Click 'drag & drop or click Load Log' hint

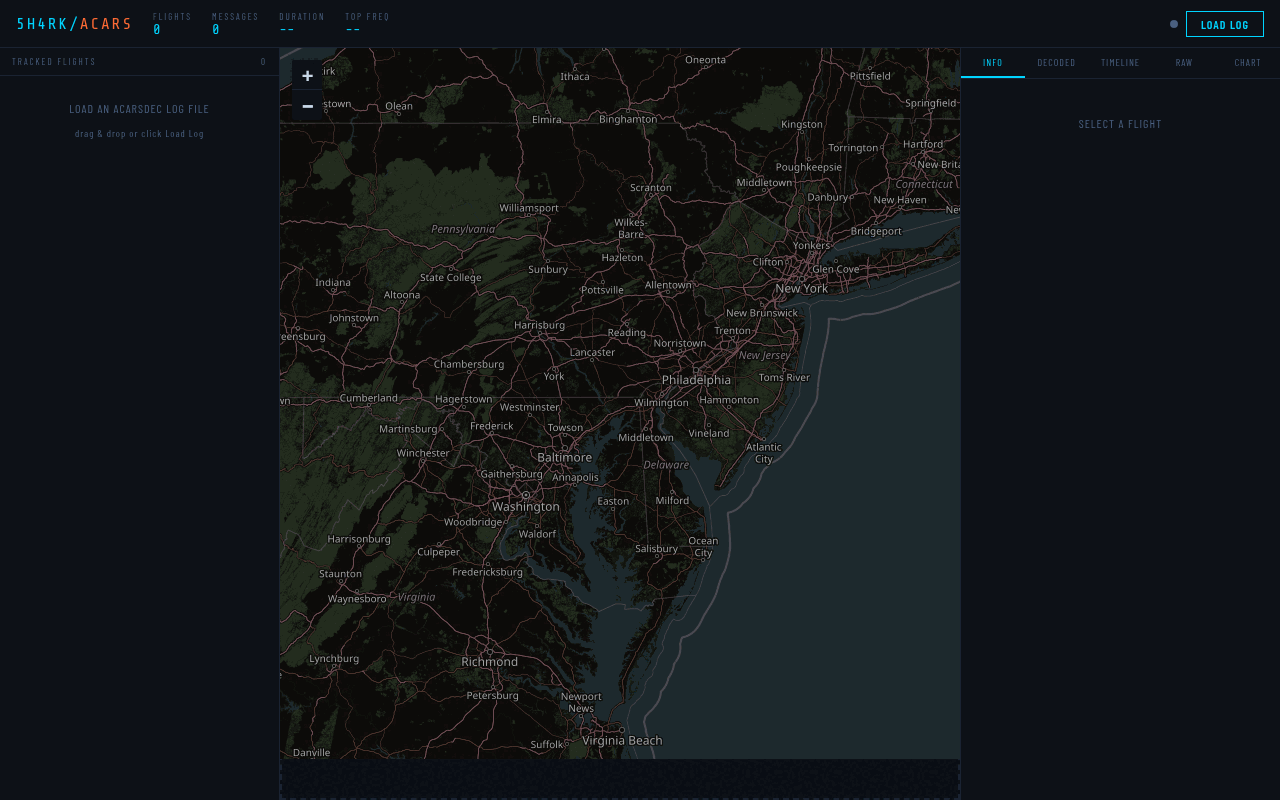[139, 134]
